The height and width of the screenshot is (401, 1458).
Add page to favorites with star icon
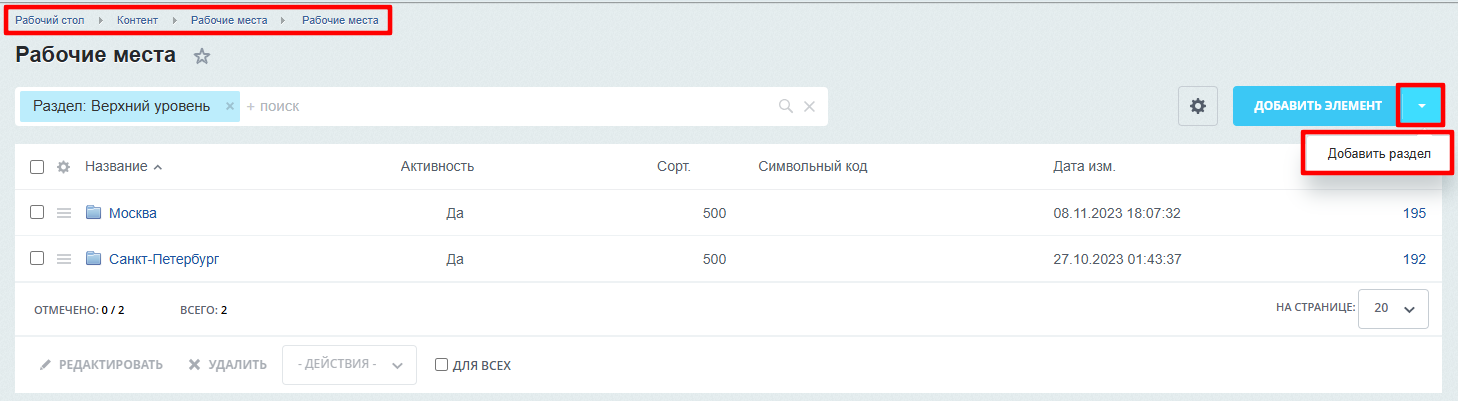click(x=202, y=57)
